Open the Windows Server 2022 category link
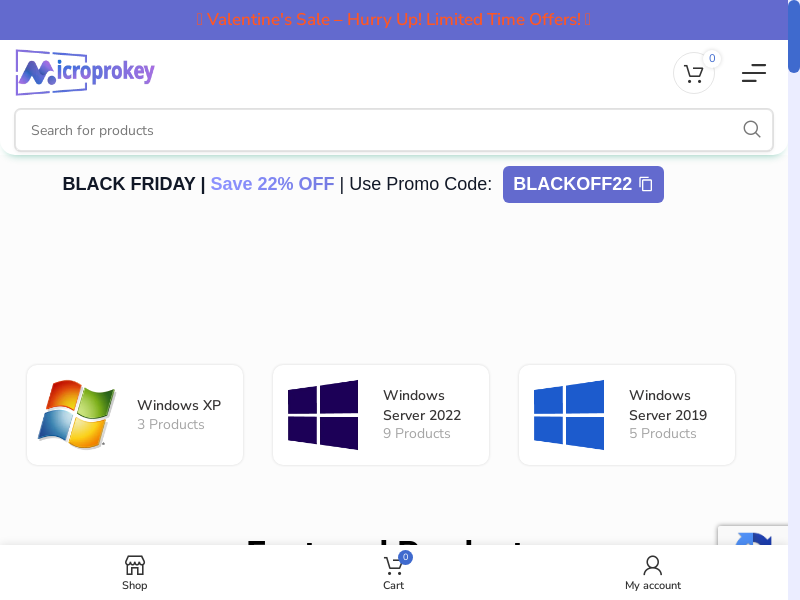This screenshot has height=600, width=800. 422,405
